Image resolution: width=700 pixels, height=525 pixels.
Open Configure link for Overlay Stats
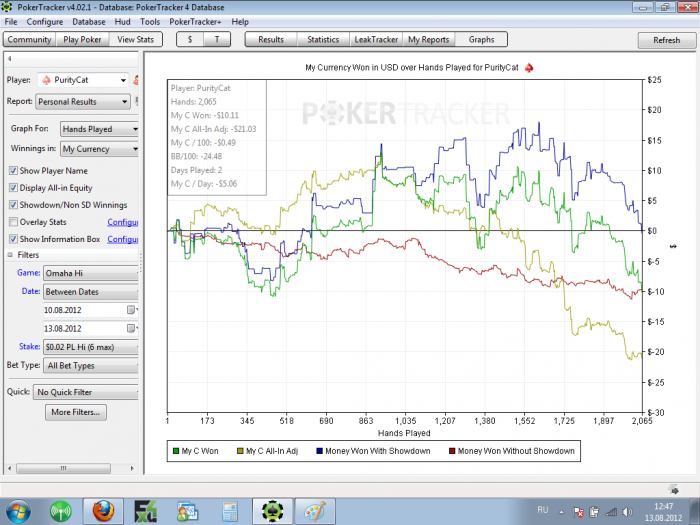pos(123,222)
